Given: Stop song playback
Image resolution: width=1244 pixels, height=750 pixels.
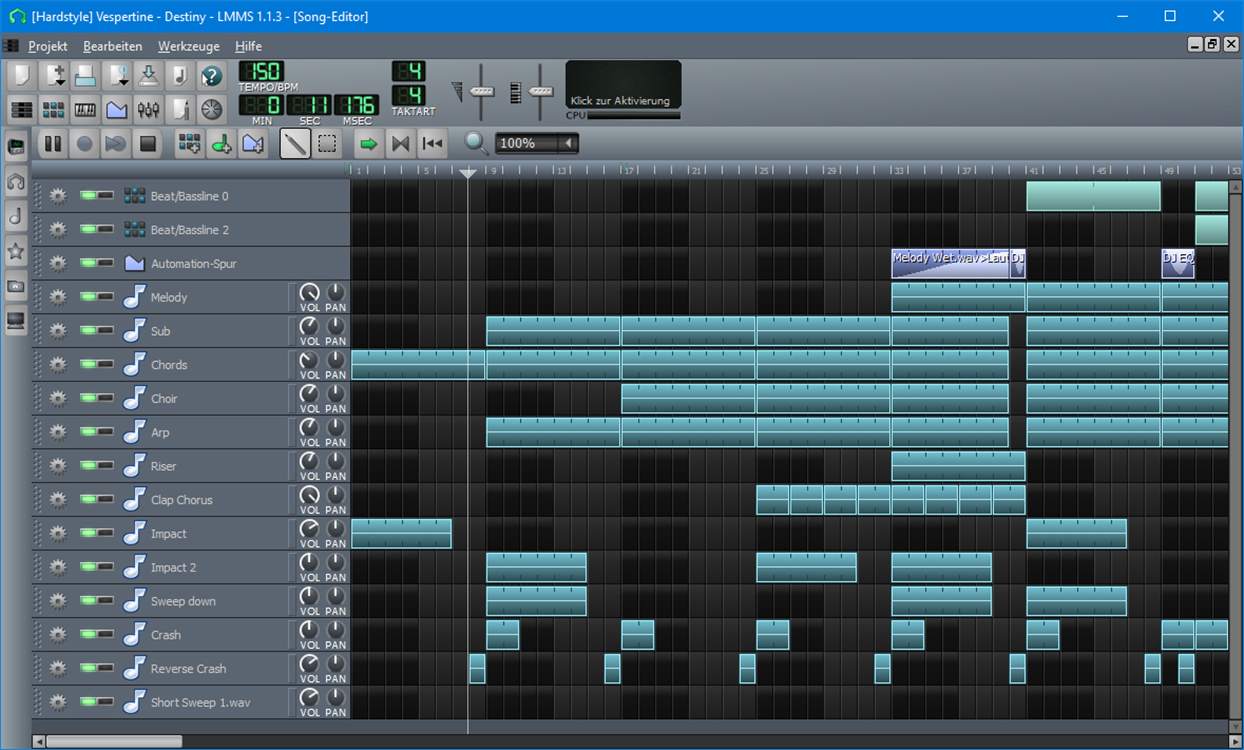Looking at the screenshot, I should [148, 144].
